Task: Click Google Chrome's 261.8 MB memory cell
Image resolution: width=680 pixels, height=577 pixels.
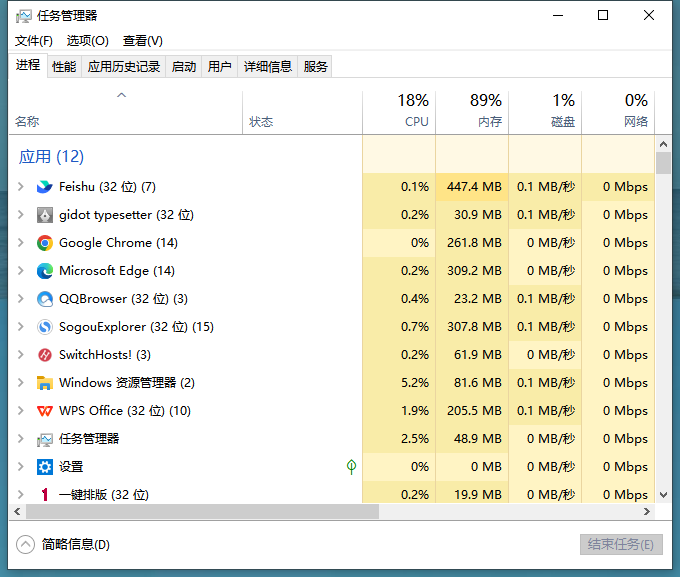Action: (472, 243)
